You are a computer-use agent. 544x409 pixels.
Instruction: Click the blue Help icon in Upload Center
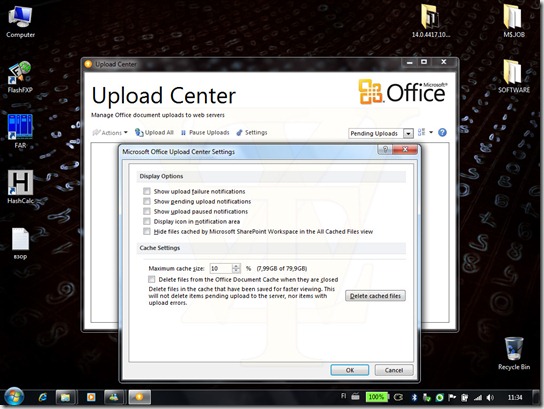(442, 132)
